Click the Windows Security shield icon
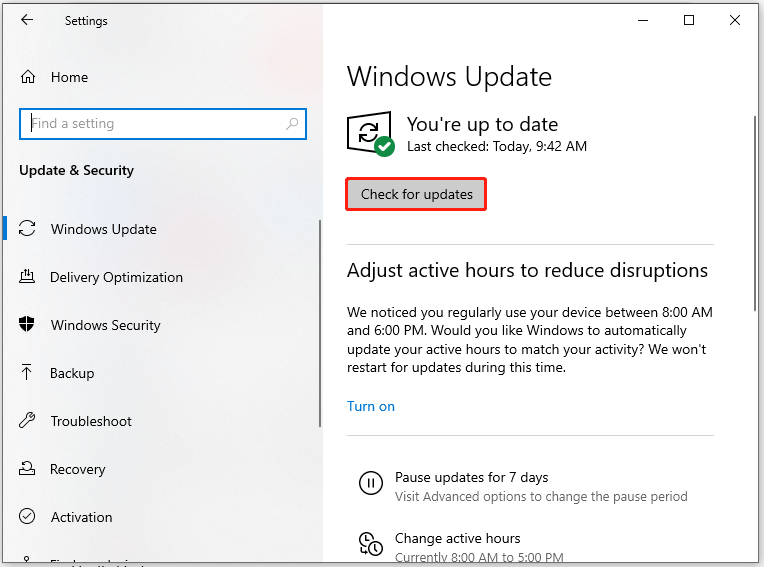 coord(27,324)
